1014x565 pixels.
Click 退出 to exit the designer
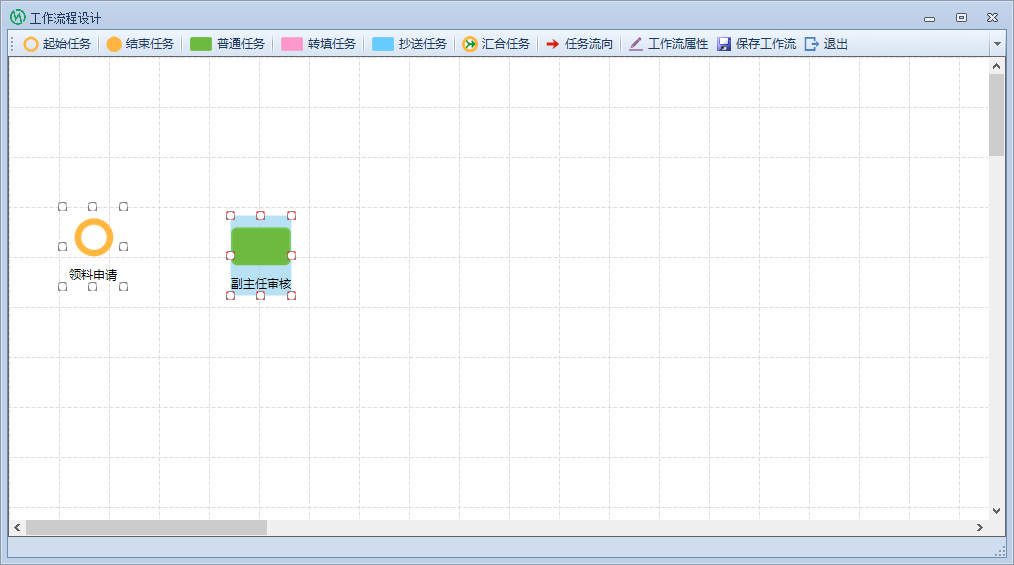tap(826, 44)
